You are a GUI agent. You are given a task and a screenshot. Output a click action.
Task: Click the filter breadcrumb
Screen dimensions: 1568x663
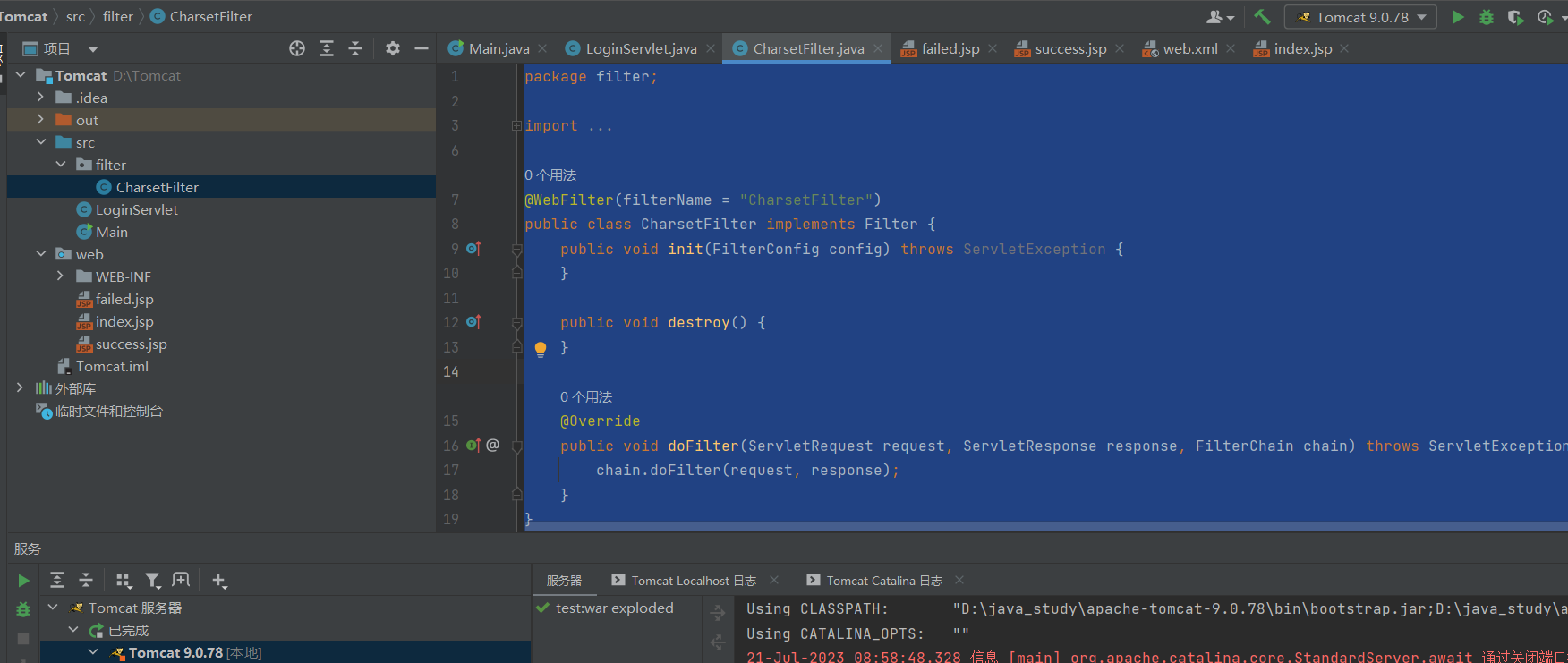point(118,16)
